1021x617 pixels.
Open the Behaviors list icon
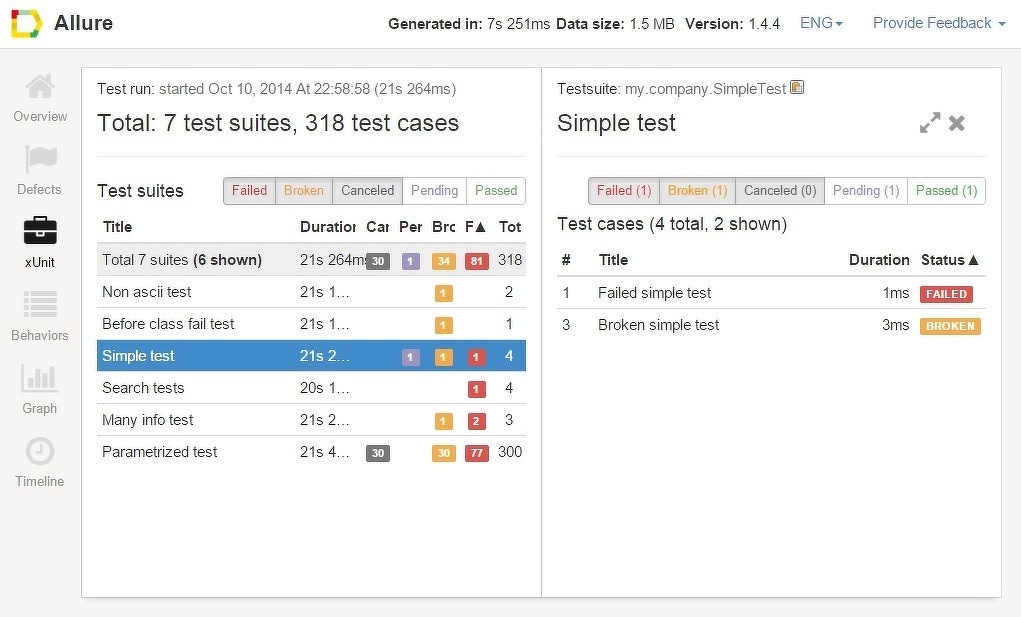point(40,306)
